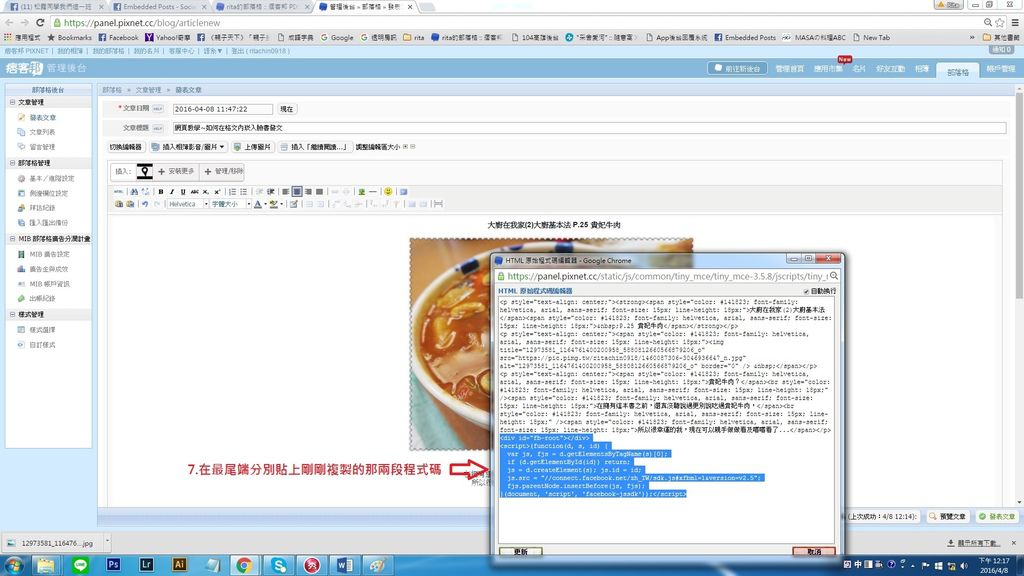The width and height of the screenshot is (1024, 576).
Task: Align text right in the editor
Action: point(308,191)
